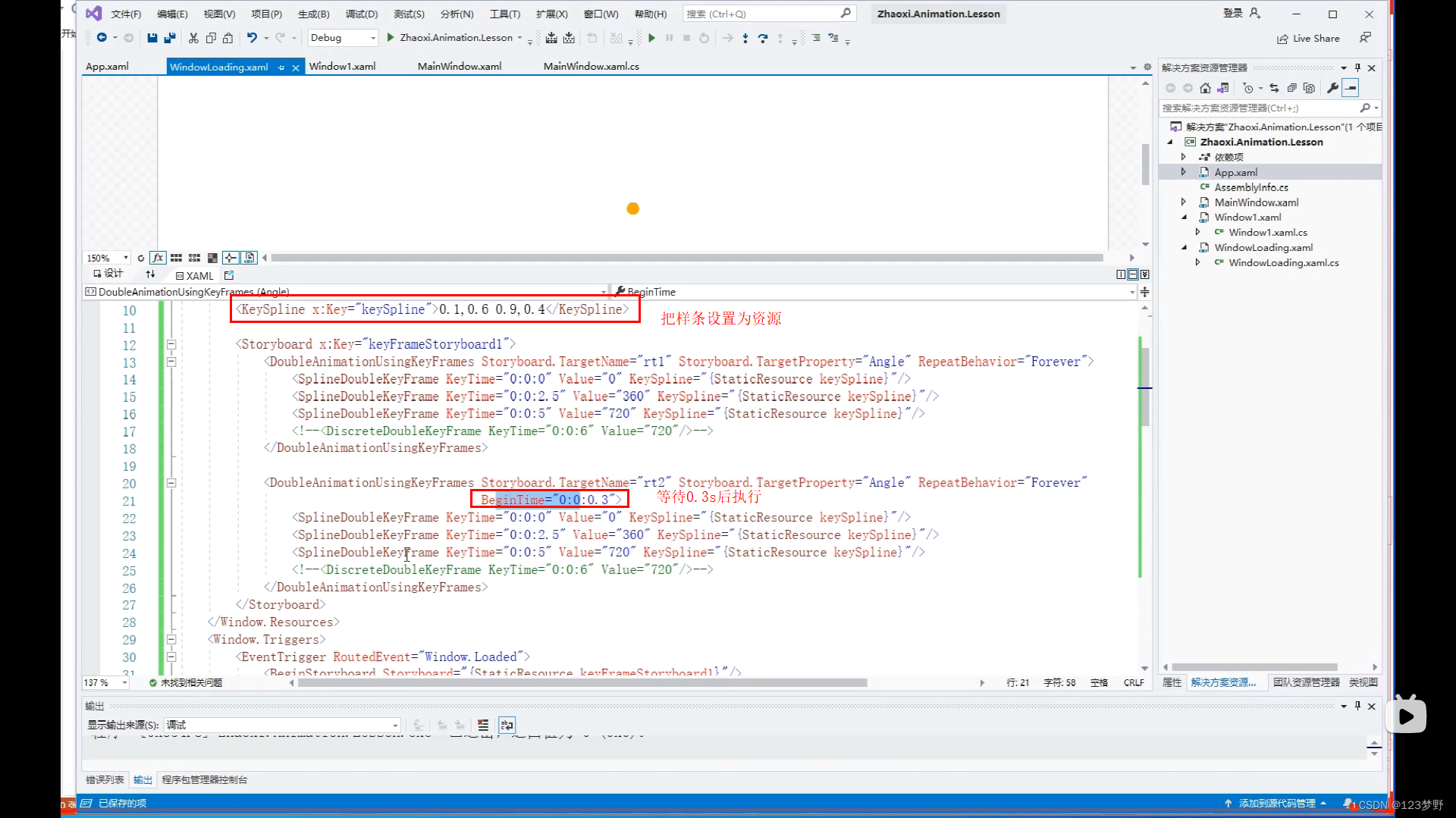
Task: Click the Cut scissors icon
Action: [x=193, y=38]
